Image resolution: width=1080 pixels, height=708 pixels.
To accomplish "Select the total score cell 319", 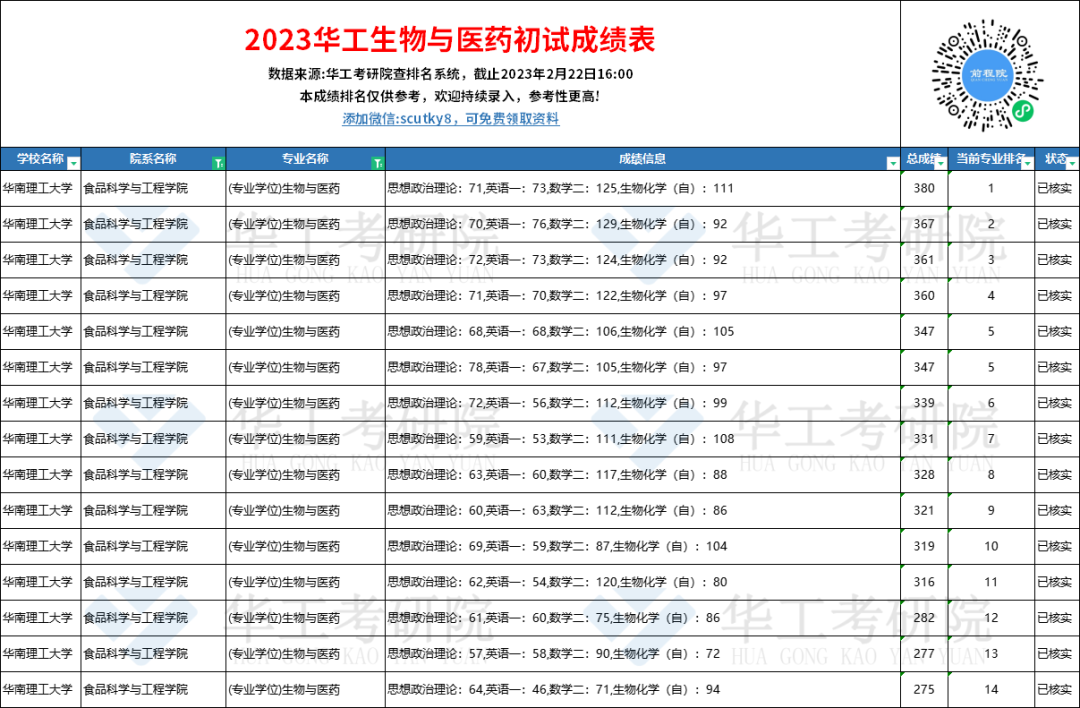I will point(924,546).
